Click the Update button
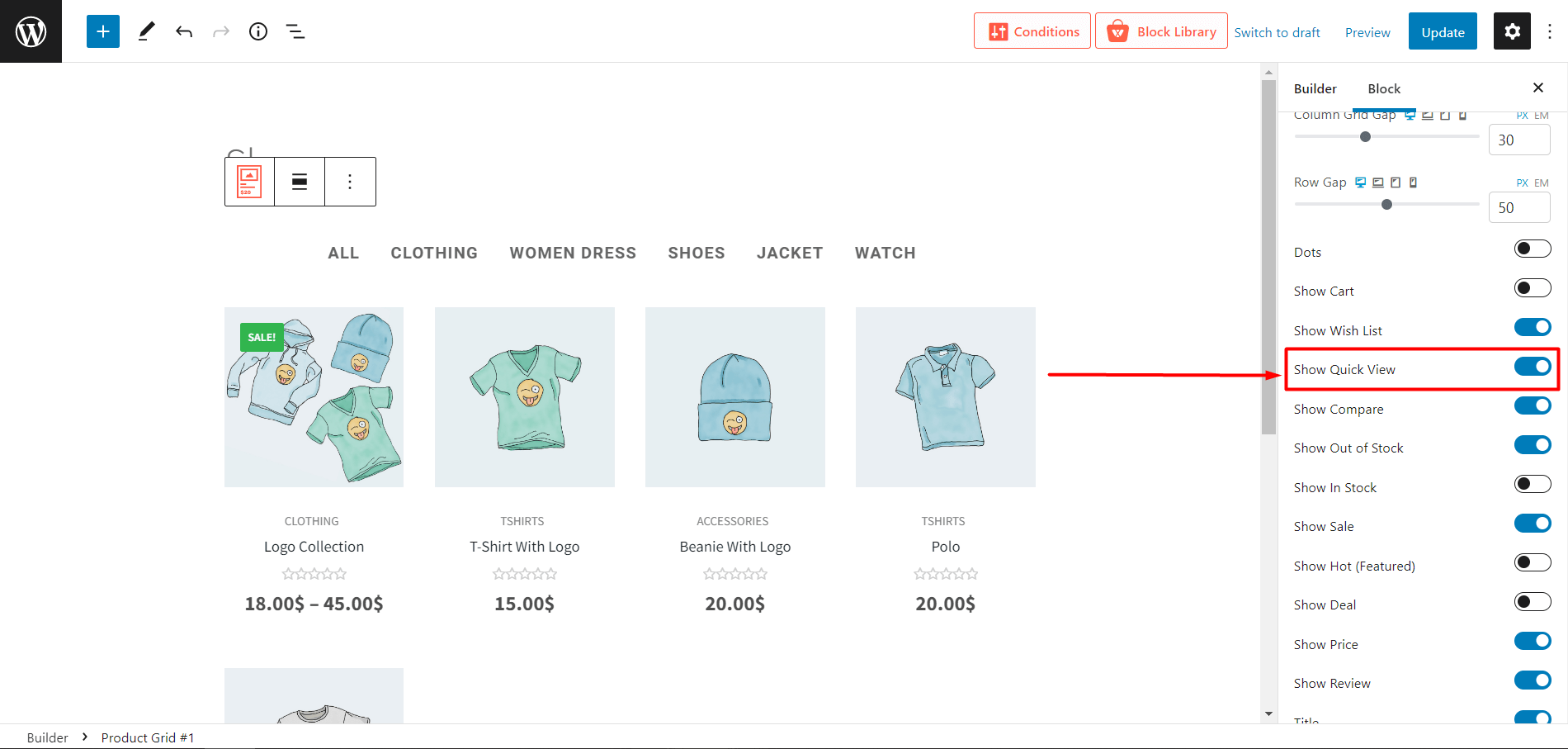Image resolution: width=1568 pixels, height=749 pixels. click(x=1443, y=31)
